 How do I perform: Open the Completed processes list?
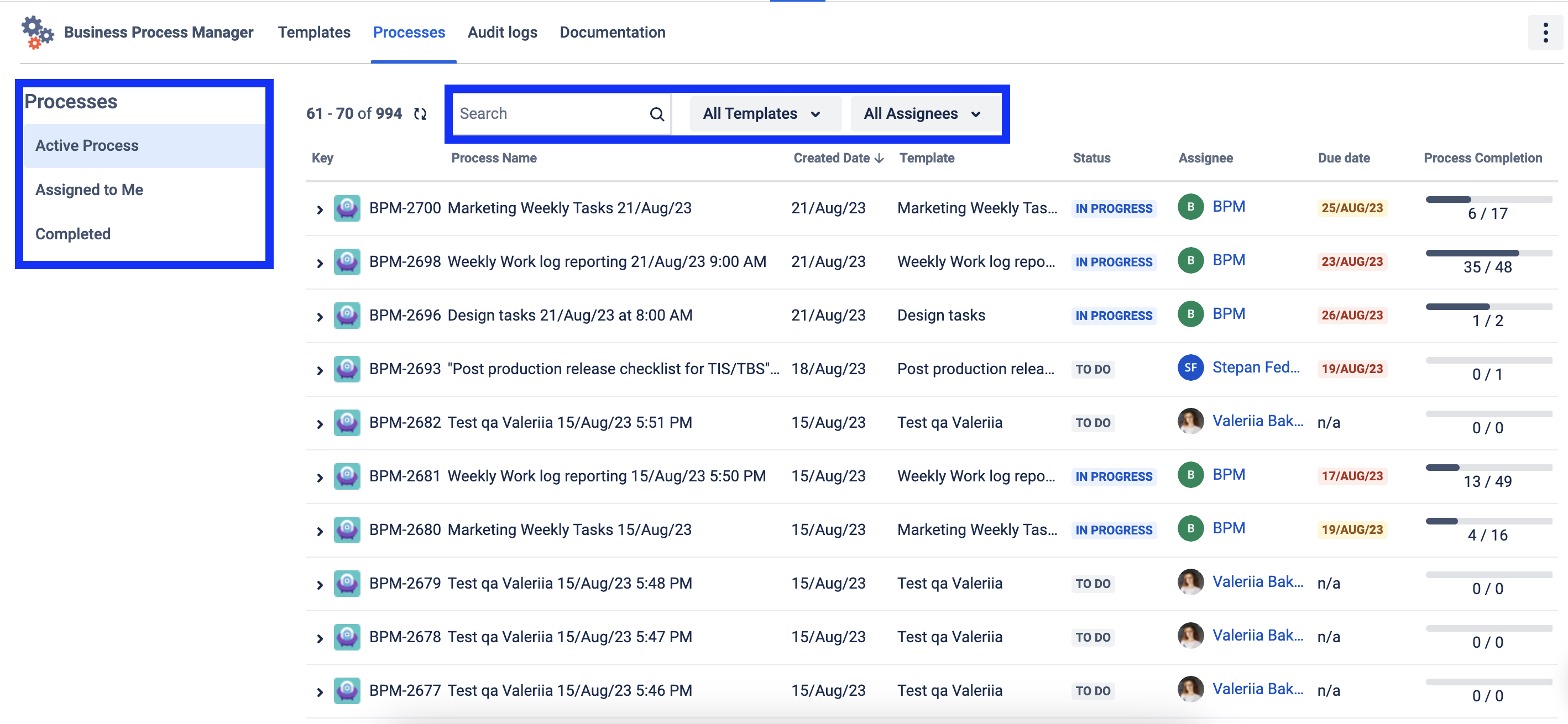click(x=73, y=234)
